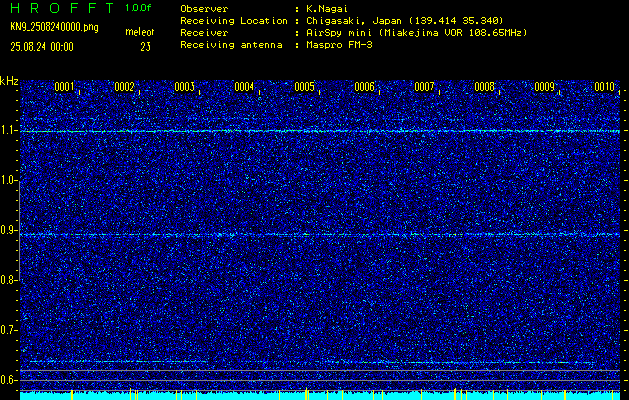Click the kHz axis unit label
The image size is (629, 400).
point(9,81)
